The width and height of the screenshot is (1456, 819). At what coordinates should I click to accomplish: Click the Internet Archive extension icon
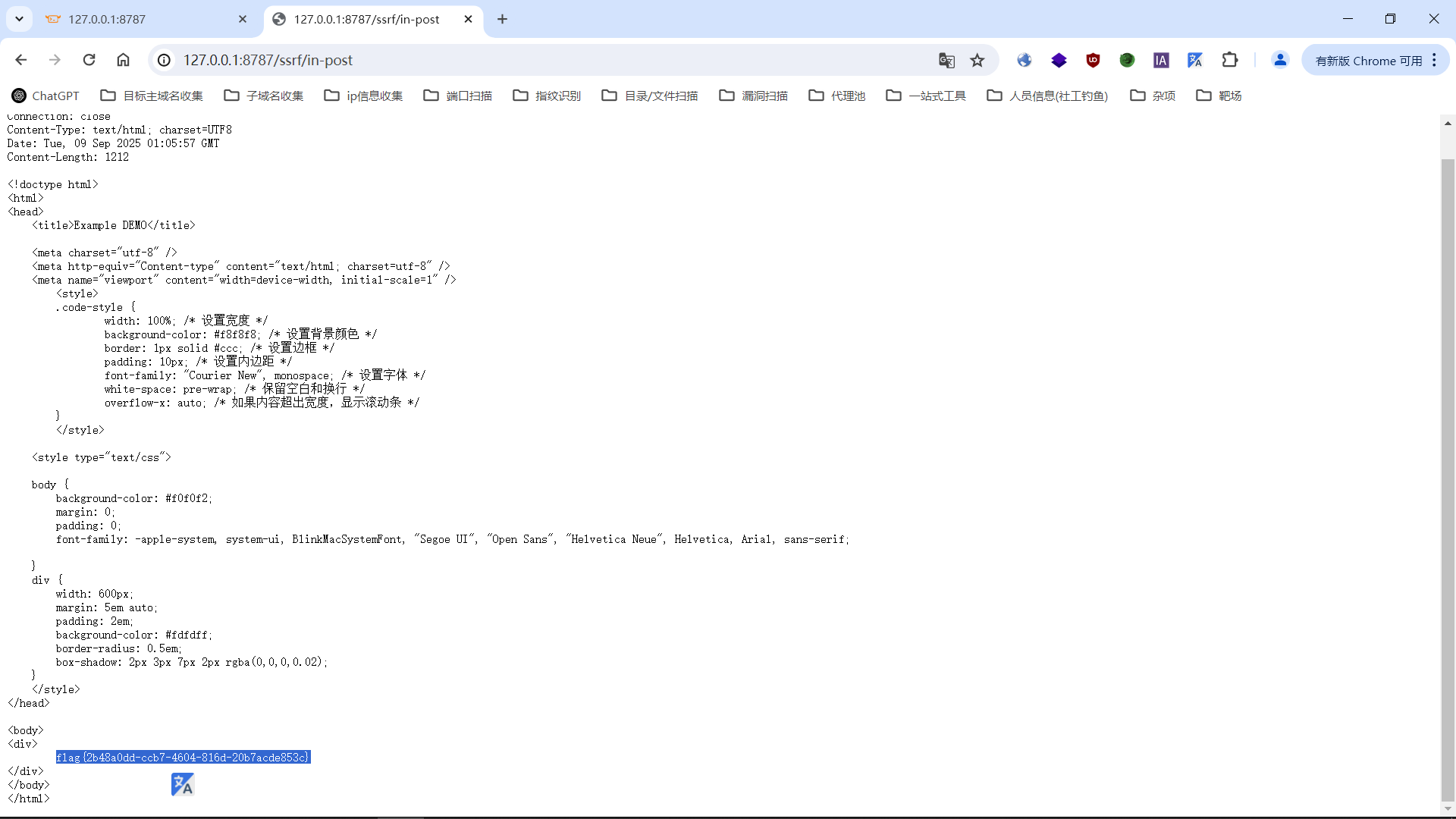pos(1161,61)
